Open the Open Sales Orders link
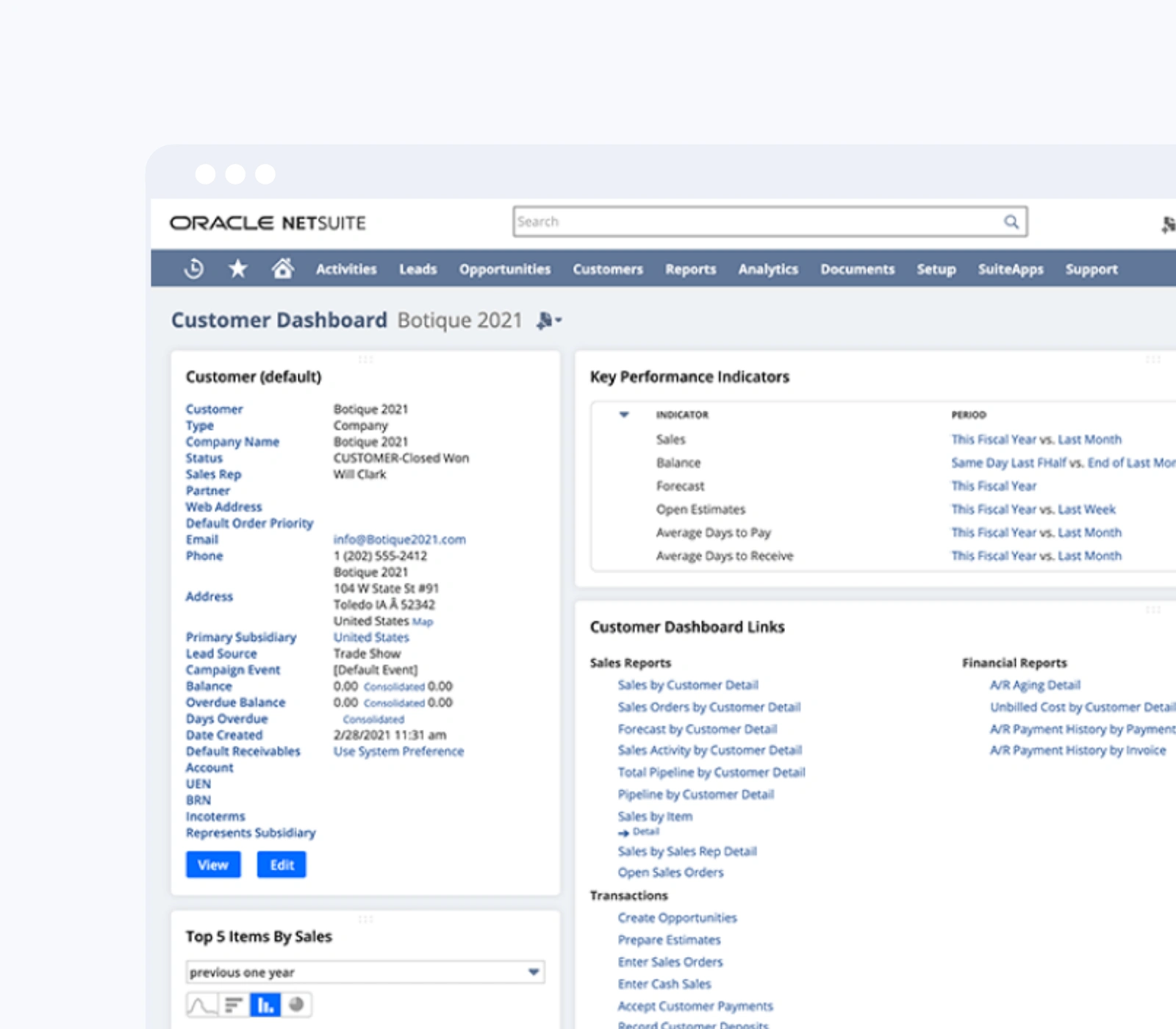Screen dimensions: 1176x1029 tap(670, 872)
